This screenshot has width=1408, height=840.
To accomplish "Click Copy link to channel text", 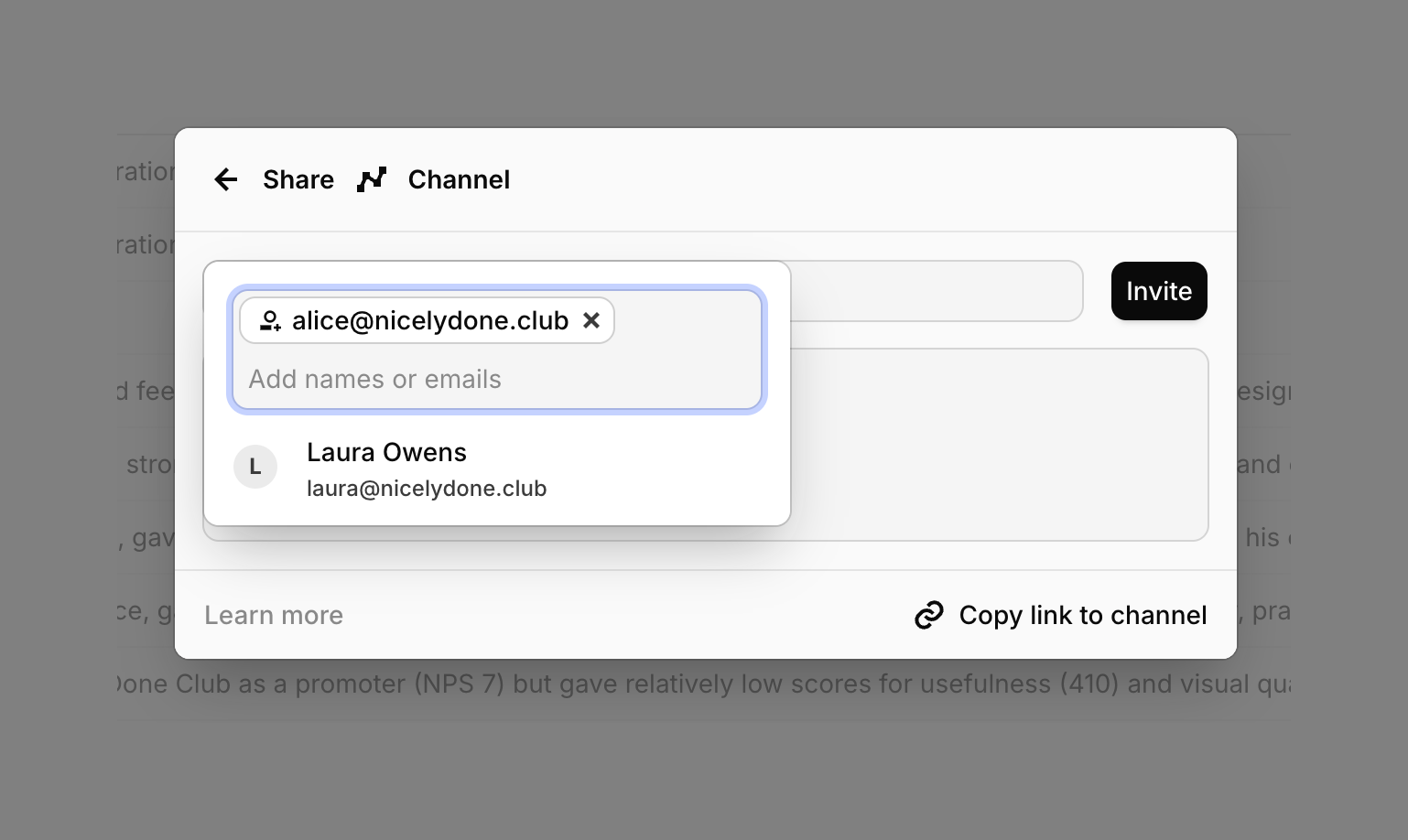I will [1082, 615].
